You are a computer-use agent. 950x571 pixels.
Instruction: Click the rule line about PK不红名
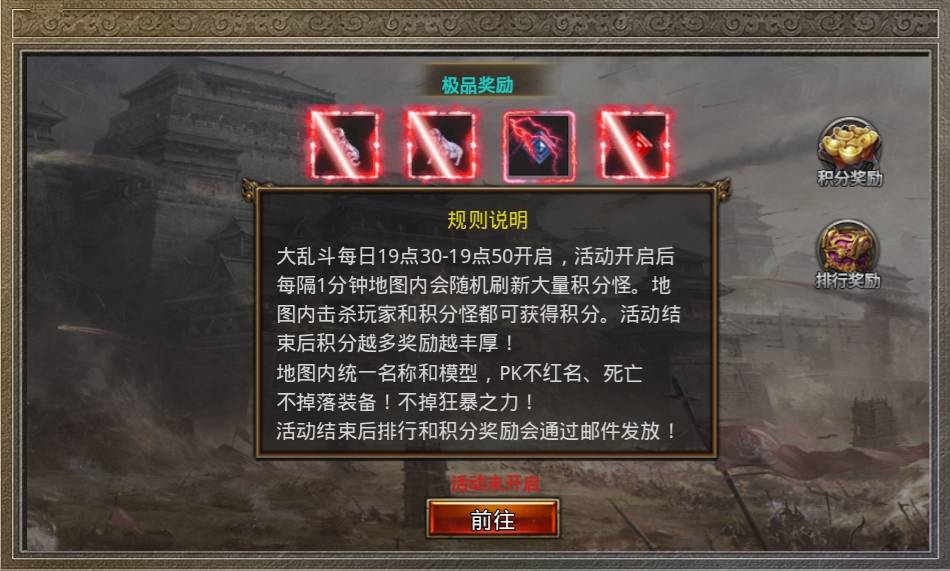pos(459,373)
